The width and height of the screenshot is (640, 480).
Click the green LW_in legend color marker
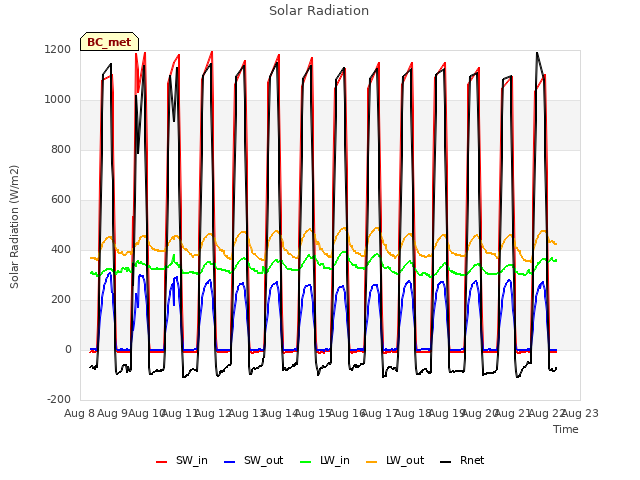306,462
